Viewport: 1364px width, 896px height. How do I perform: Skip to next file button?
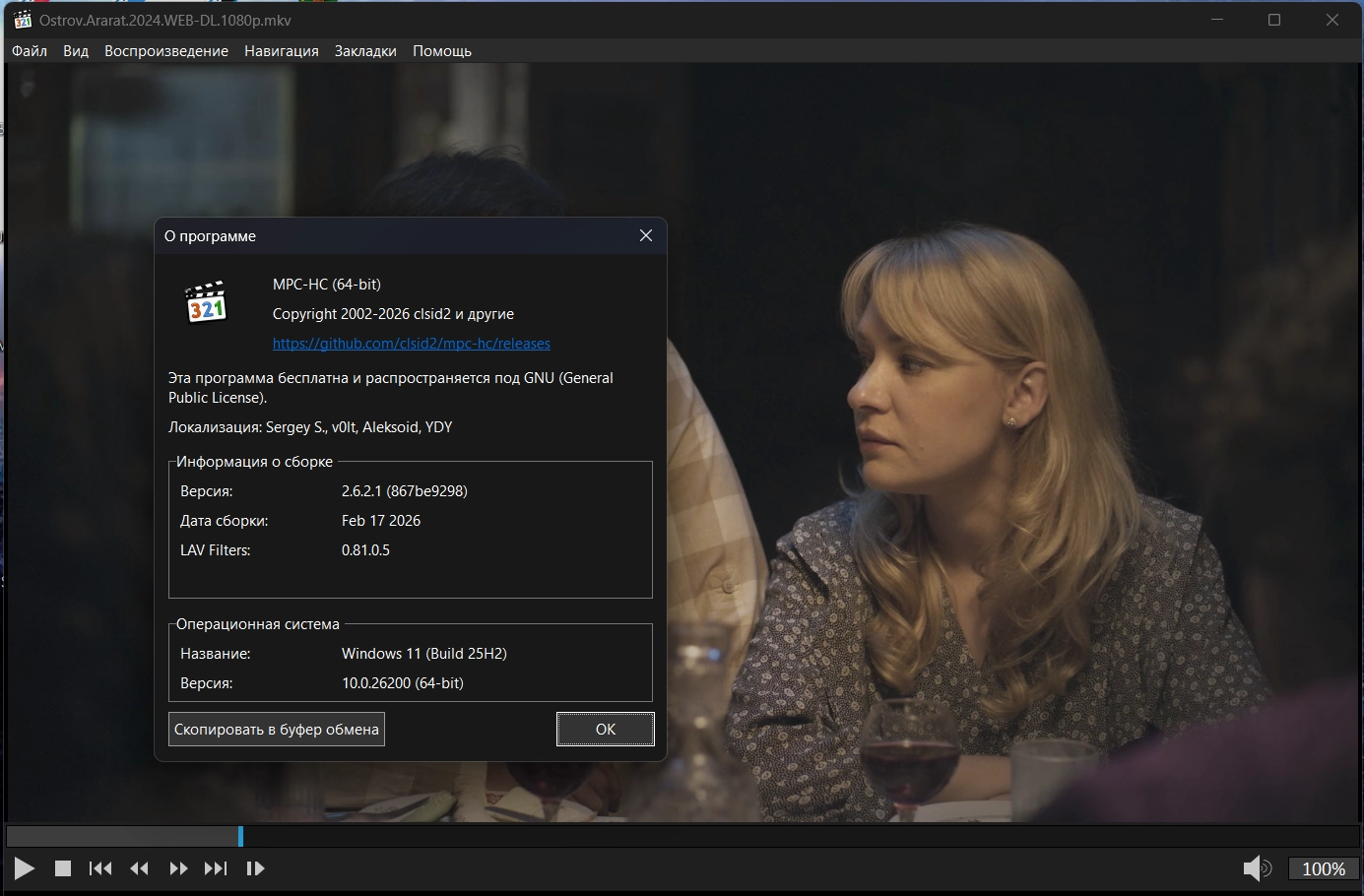216,868
